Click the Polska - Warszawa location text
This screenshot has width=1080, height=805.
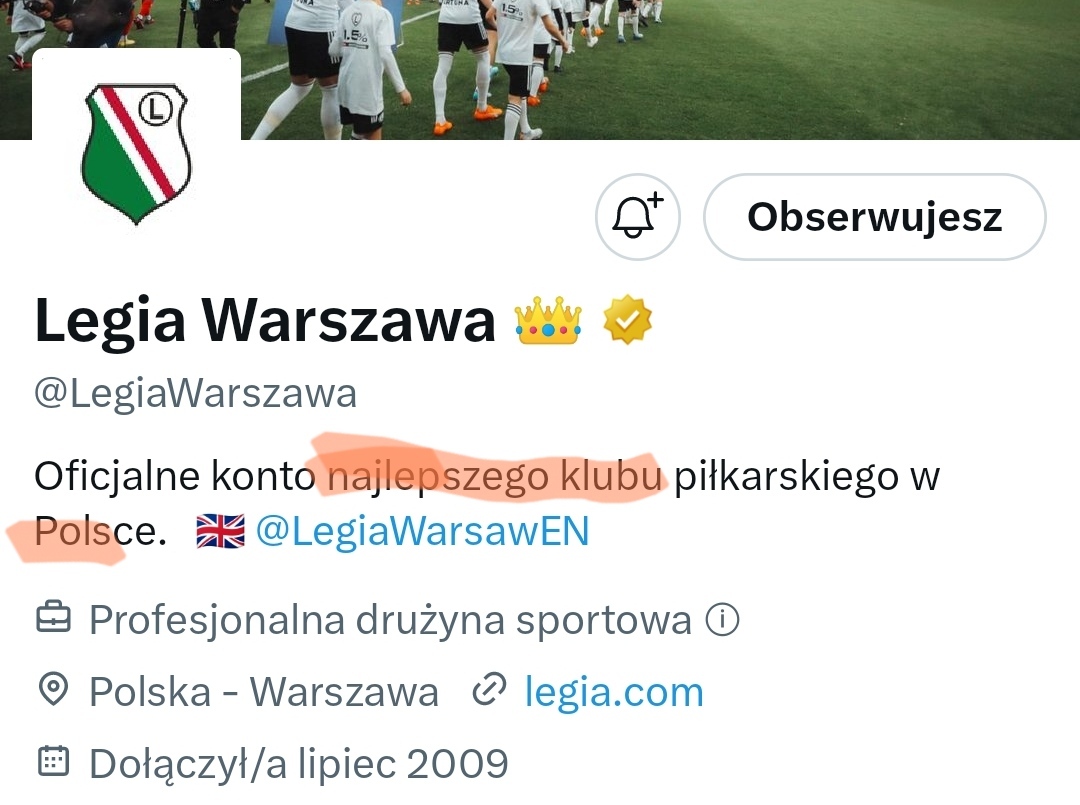pyautogui.click(x=264, y=691)
